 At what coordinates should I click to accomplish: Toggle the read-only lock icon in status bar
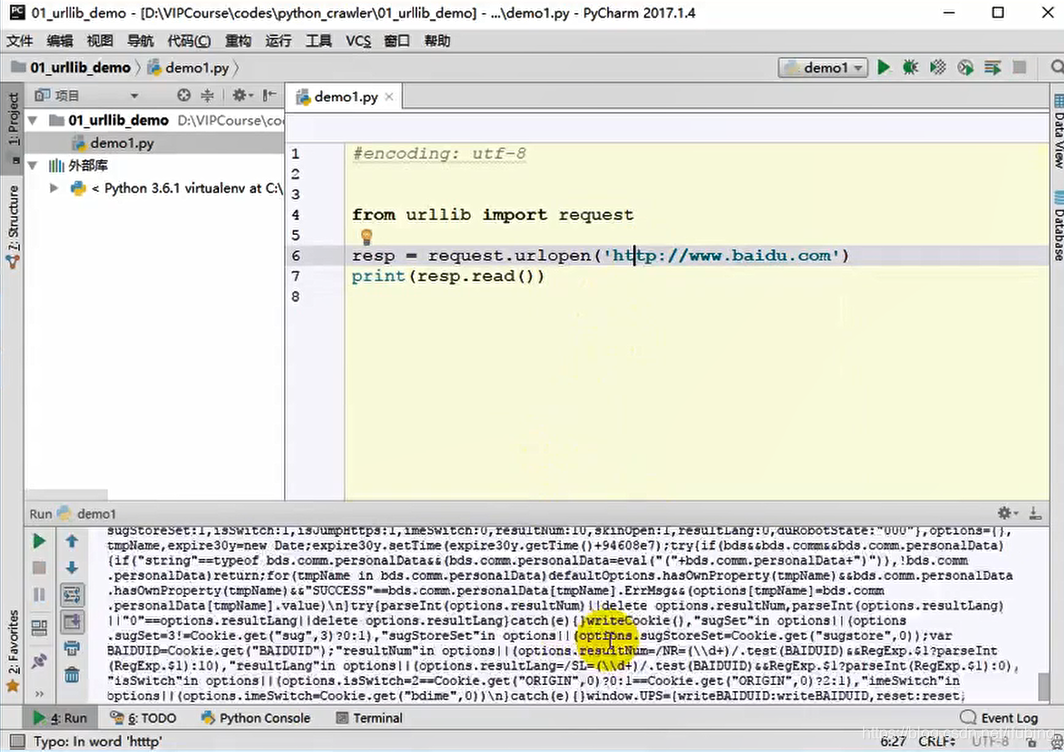(x=1031, y=742)
